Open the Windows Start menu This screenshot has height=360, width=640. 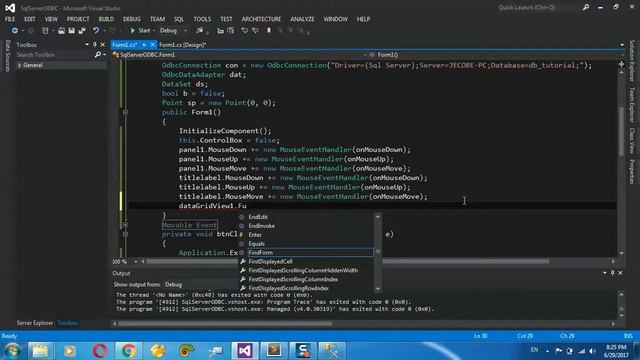[x=12, y=351]
